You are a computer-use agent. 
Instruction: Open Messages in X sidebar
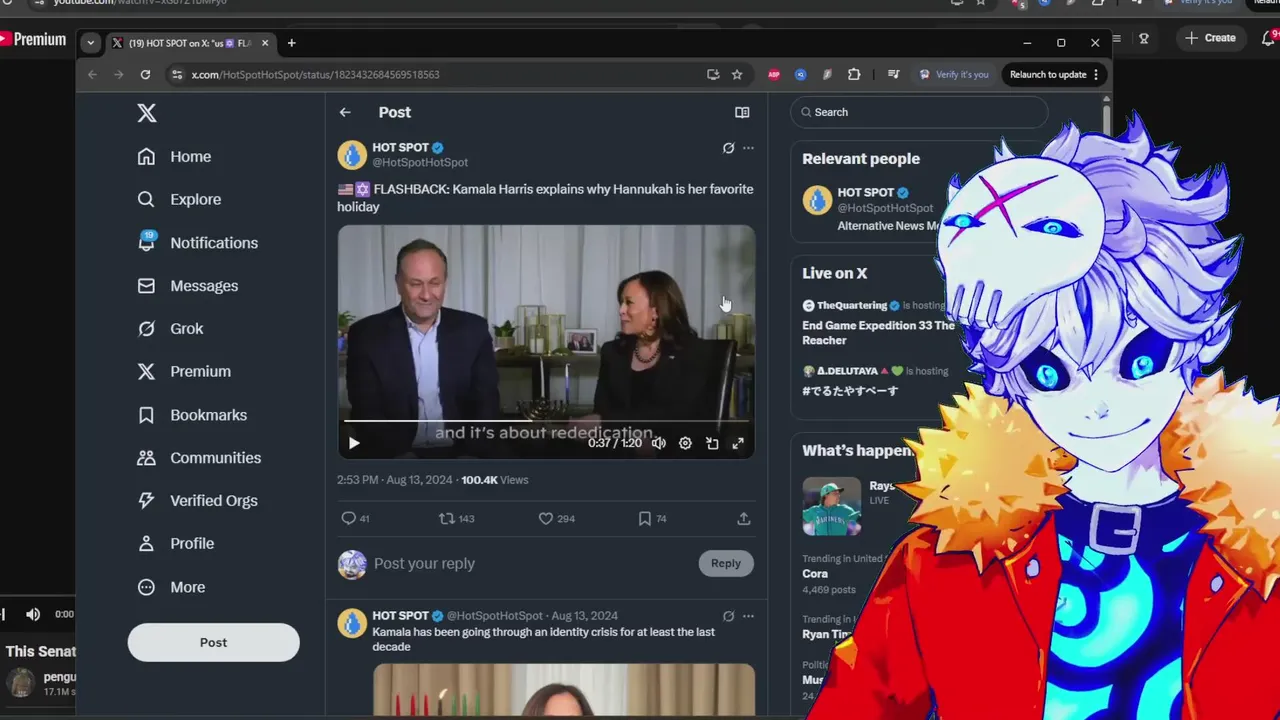click(188, 286)
